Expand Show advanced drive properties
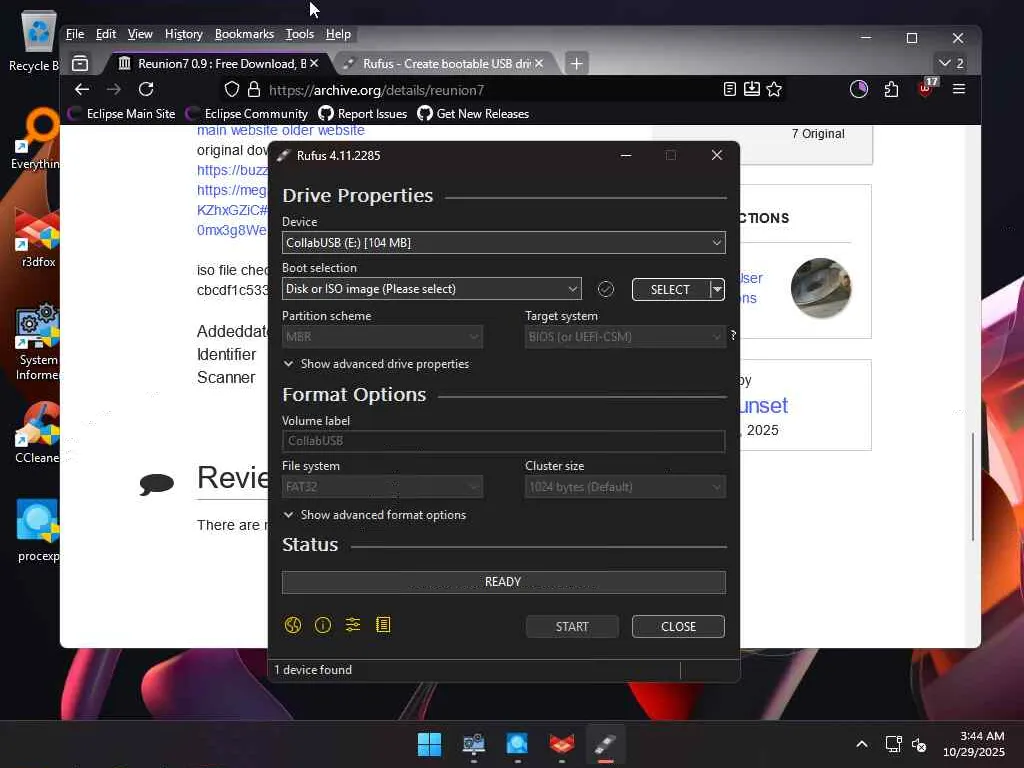The width and height of the screenshot is (1024, 768). pos(377,364)
